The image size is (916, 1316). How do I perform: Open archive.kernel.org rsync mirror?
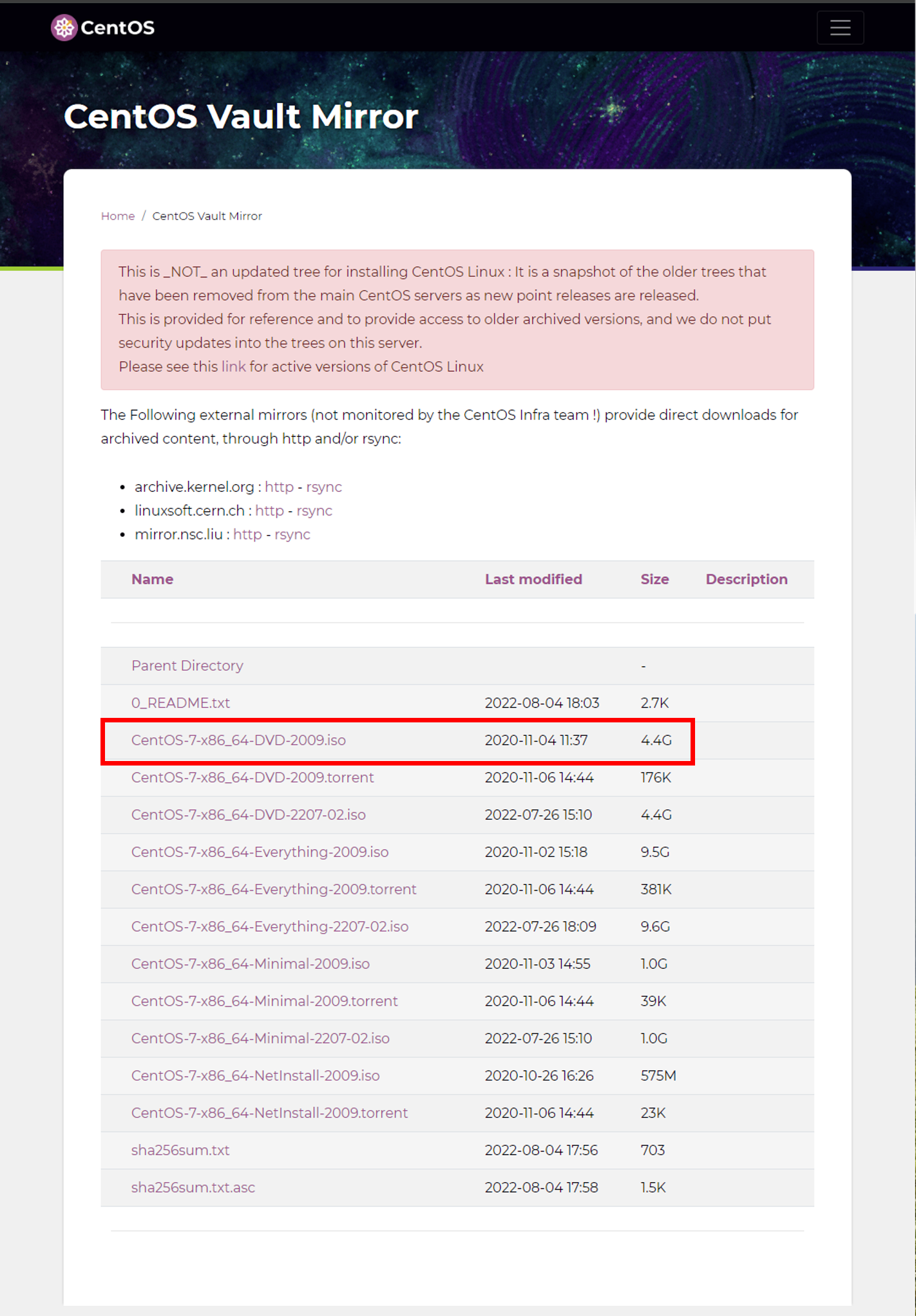pyautogui.click(x=324, y=487)
